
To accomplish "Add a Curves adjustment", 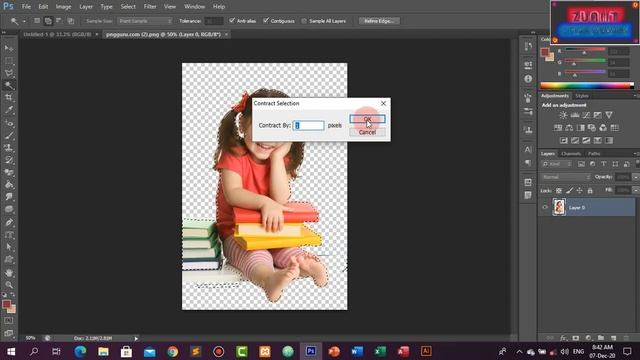I will 586,115.
